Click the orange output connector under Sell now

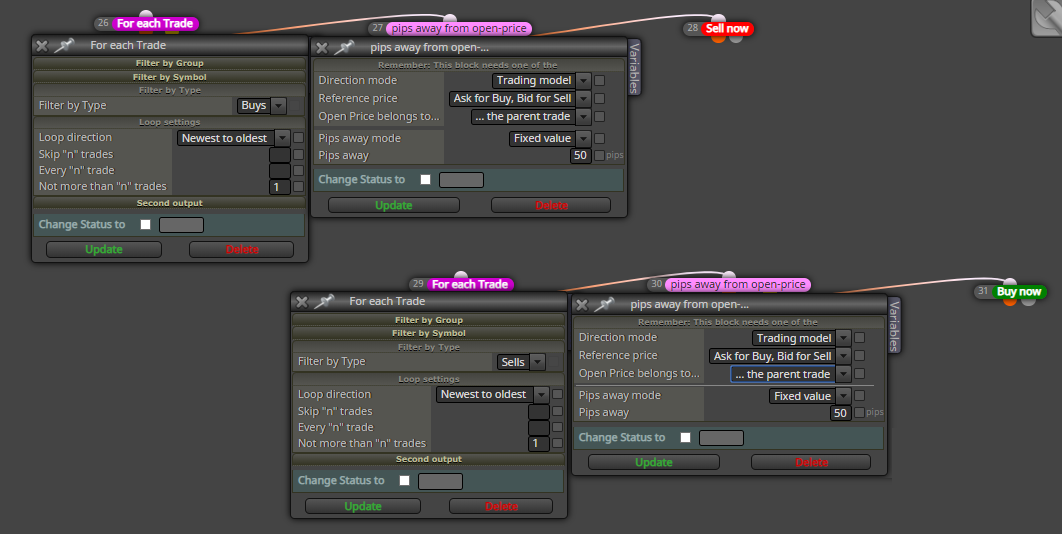pyautogui.click(x=719, y=38)
